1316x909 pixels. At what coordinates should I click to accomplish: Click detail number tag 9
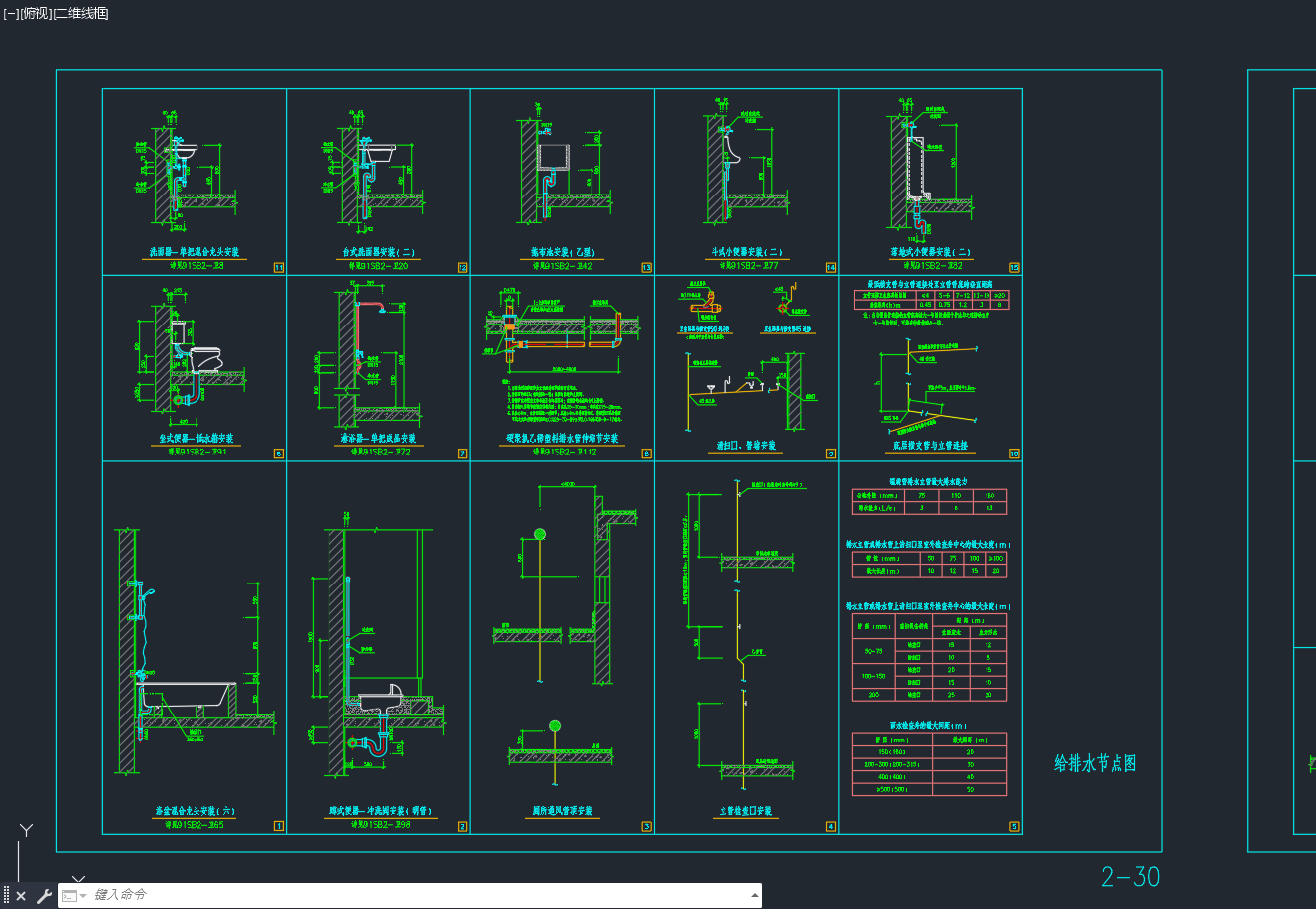pyautogui.click(x=831, y=454)
